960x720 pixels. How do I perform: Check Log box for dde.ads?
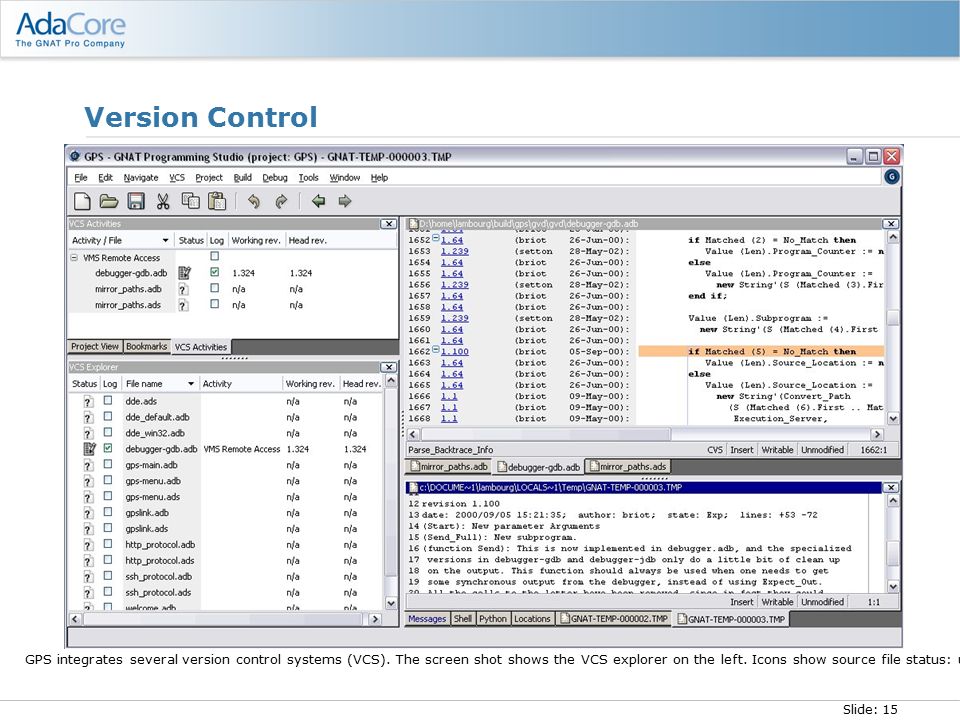108,400
